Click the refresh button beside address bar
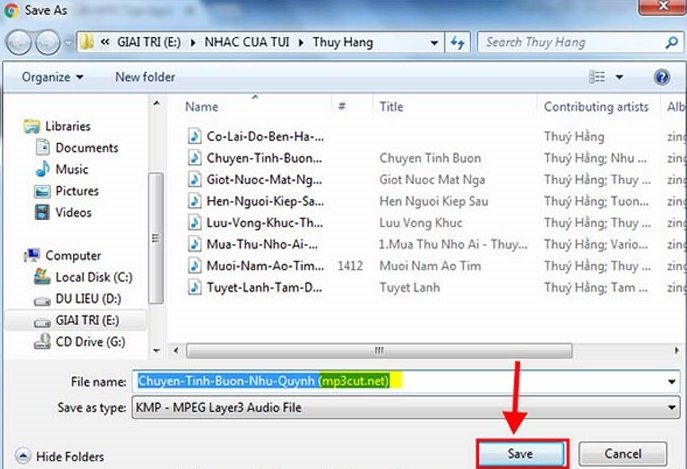This screenshot has height=469, width=687. point(457,43)
